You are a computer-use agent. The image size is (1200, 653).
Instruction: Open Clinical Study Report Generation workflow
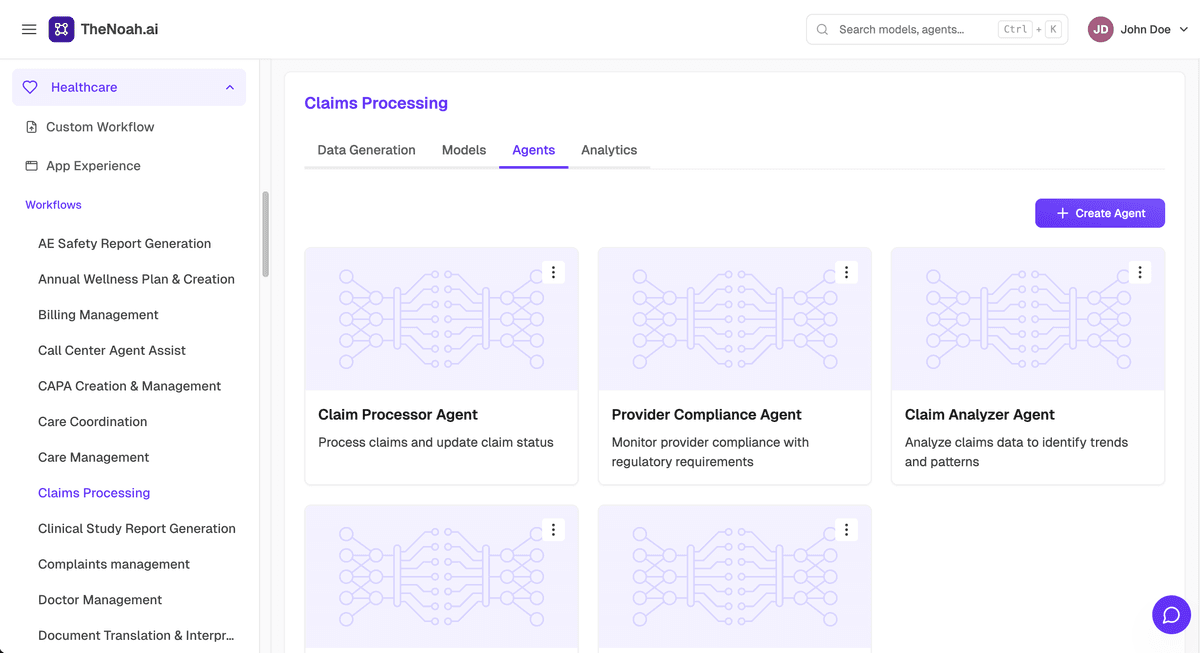pos(137,528)
